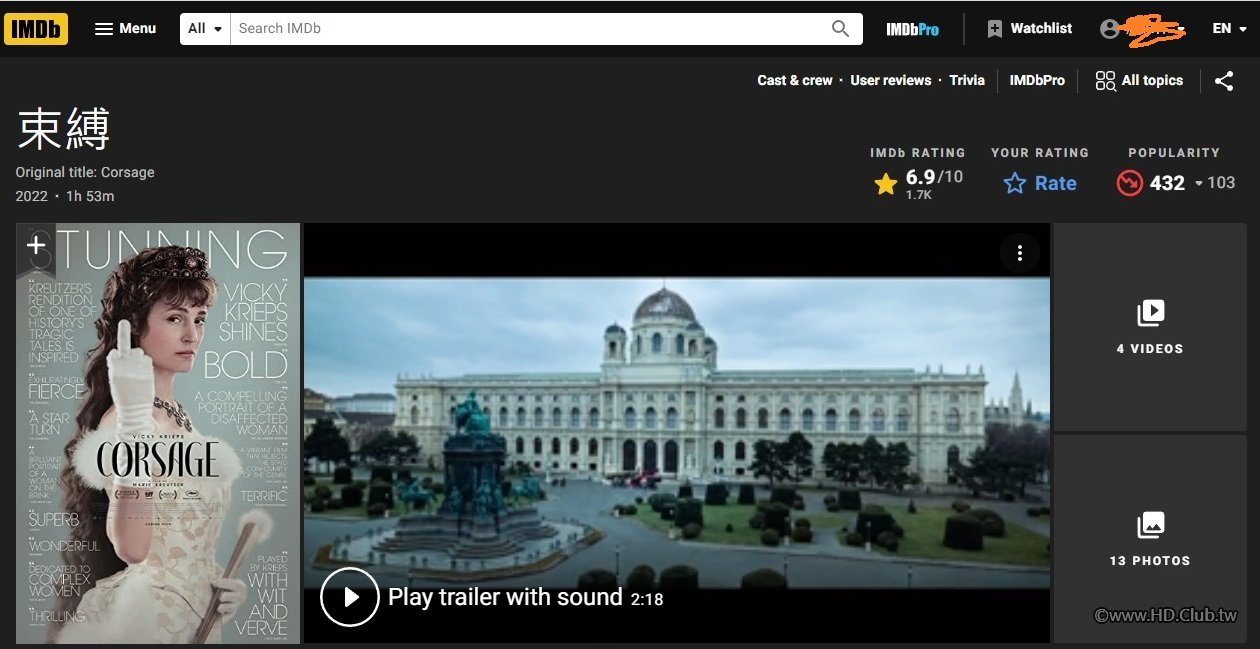Open the 4 Videos tile
The height and width of the screenshot is (649, 1260).
click(x=1150, y=327)
